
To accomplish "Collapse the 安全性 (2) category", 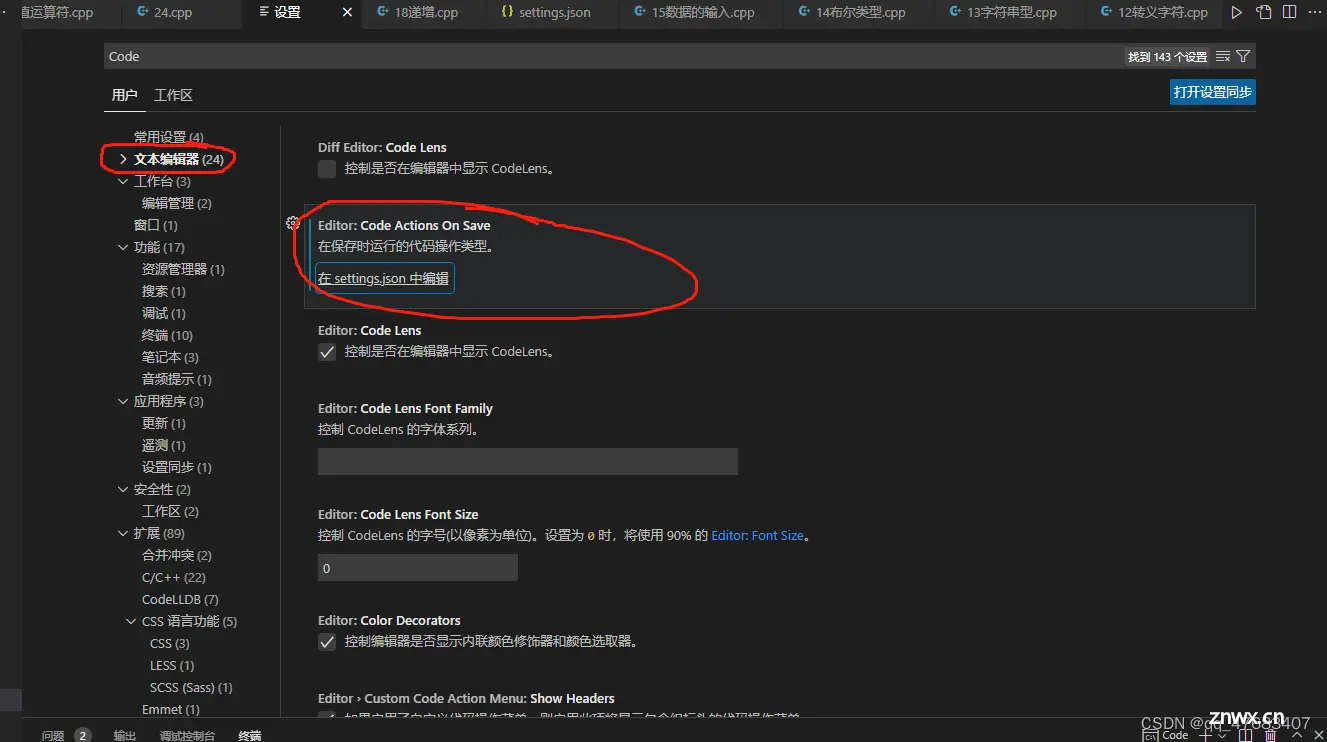I will pos(123,489).
